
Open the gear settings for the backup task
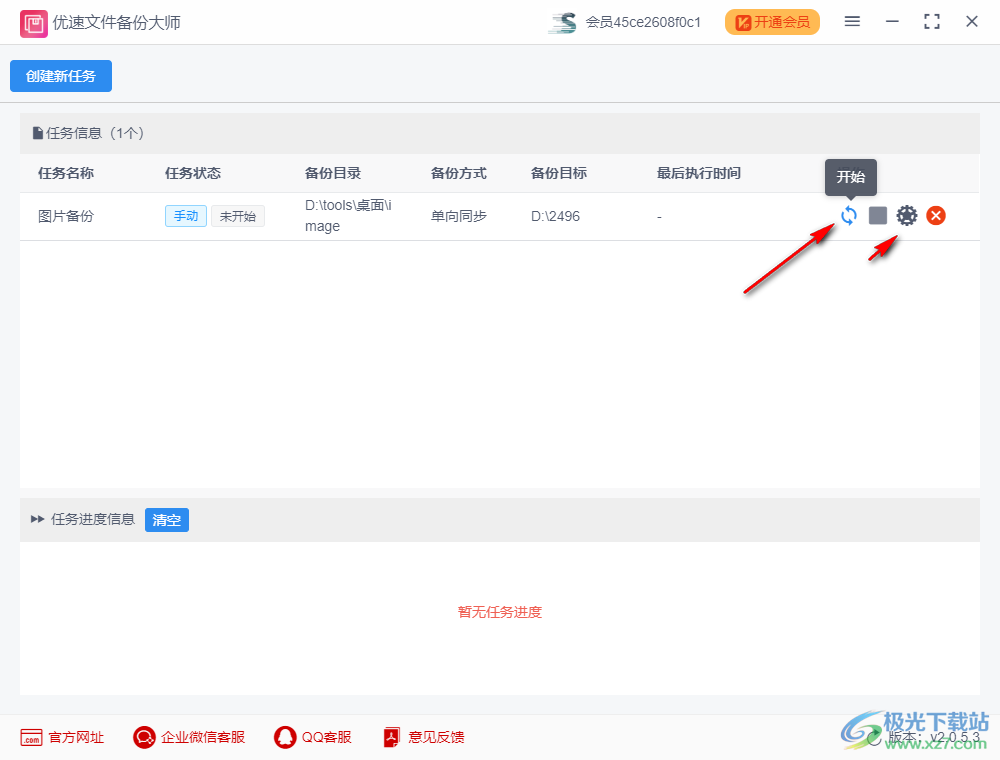click(906, 215)
